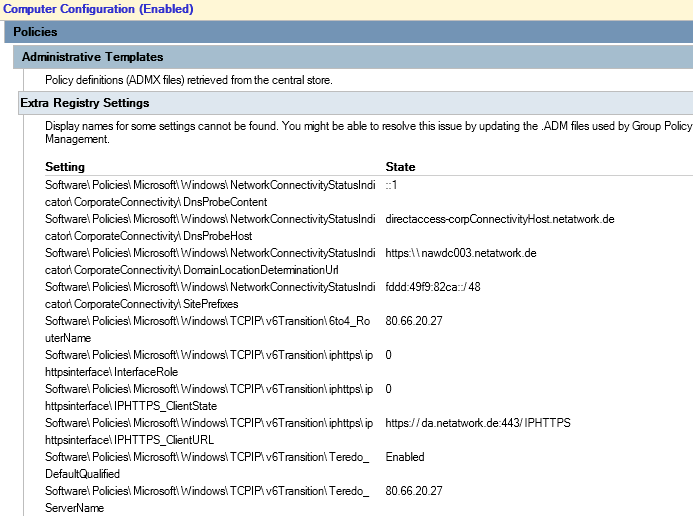This screenshot has height=516, width=693.
Task: Select the fddd:49f9:82ca::/48 value
Action: [433, 287]
